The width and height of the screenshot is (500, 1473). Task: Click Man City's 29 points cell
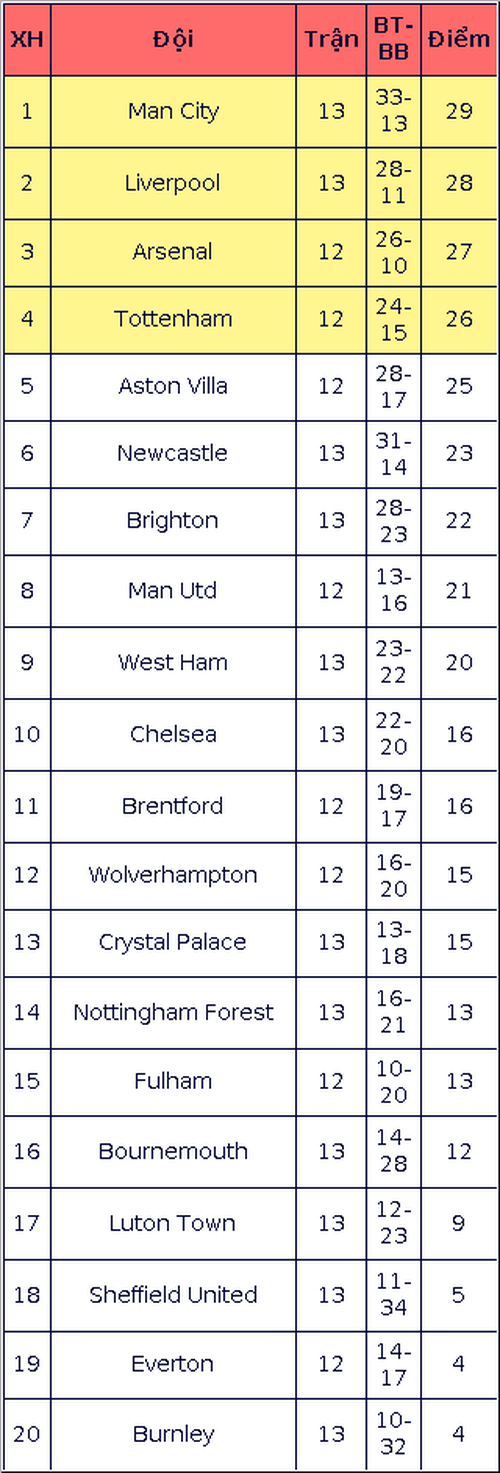[x=459, y=111]
